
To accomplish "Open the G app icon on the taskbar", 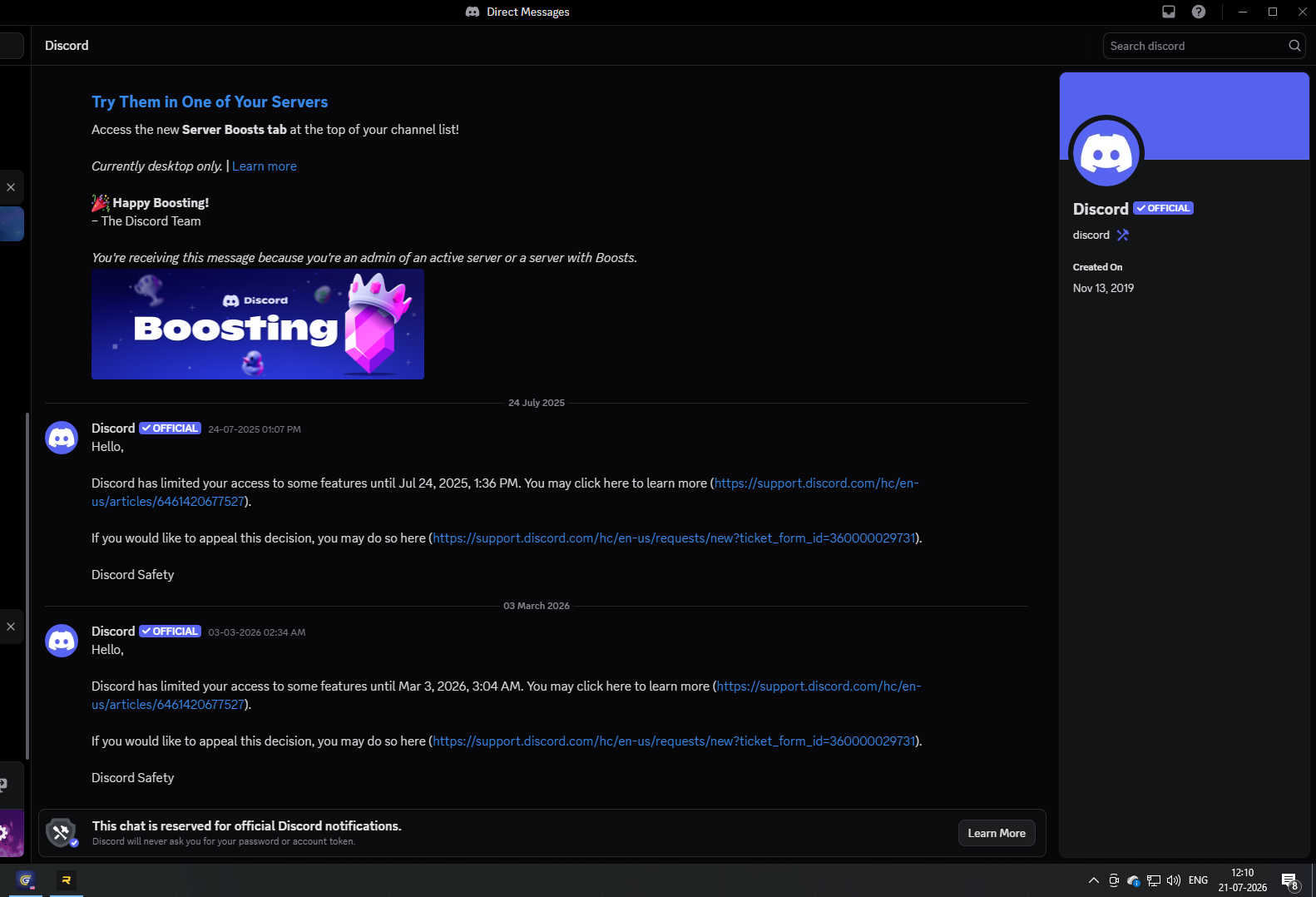I will click(x=26, y=880).
